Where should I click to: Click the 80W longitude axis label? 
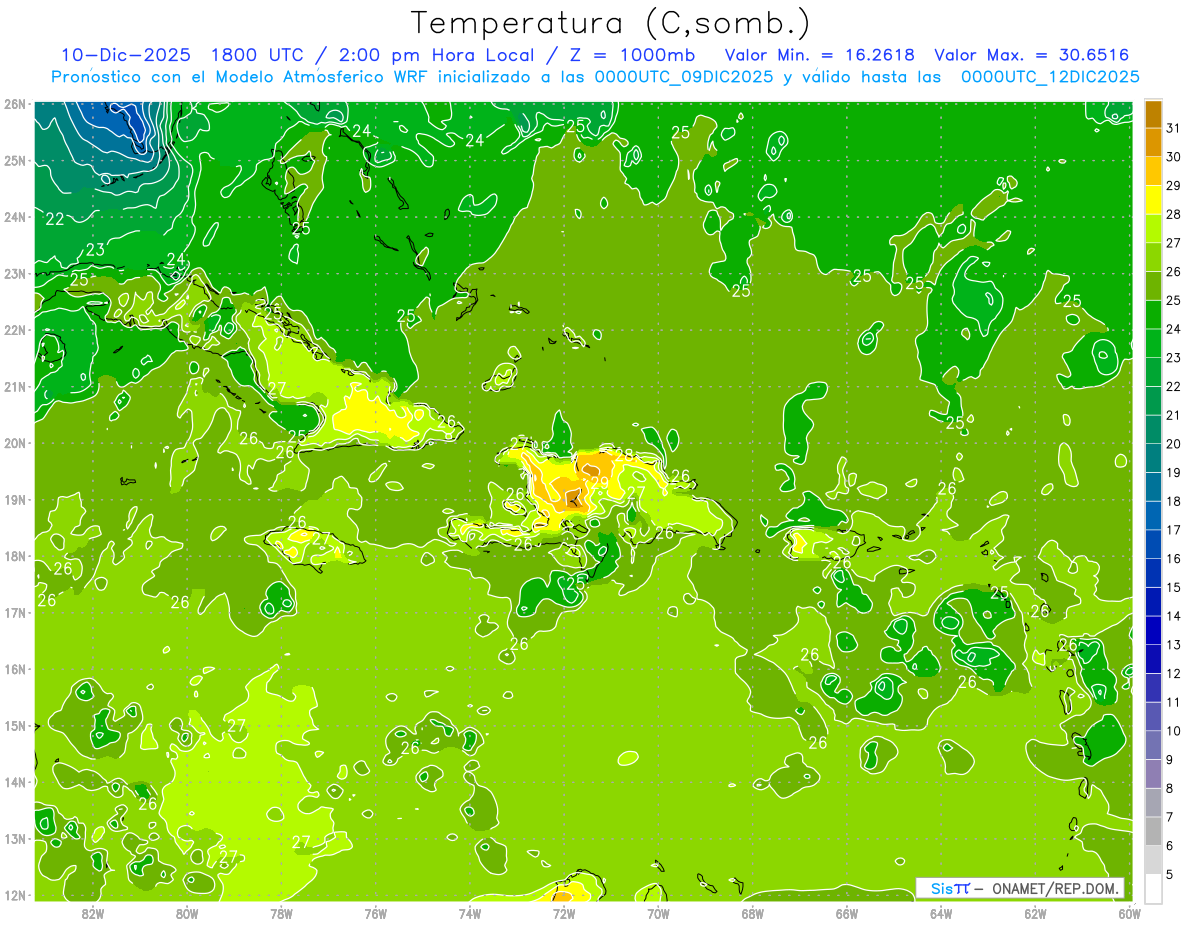(186, 912)
